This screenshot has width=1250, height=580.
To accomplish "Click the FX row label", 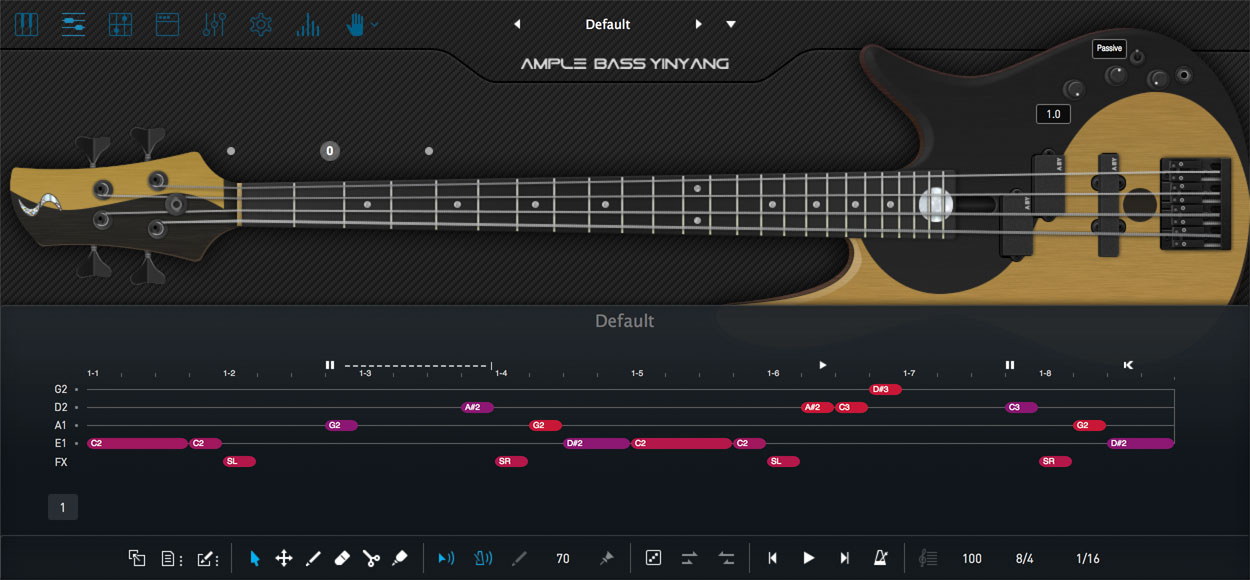I will pos(61,462).
